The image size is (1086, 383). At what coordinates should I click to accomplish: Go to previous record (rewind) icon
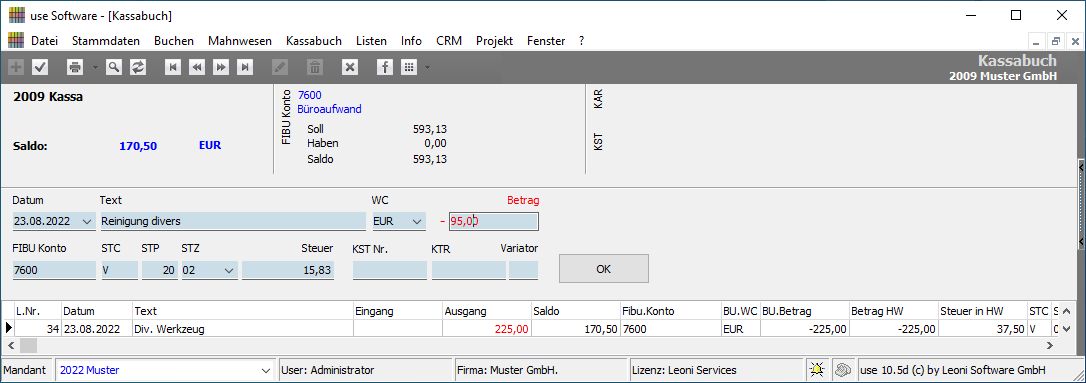(x=197, y=67)
